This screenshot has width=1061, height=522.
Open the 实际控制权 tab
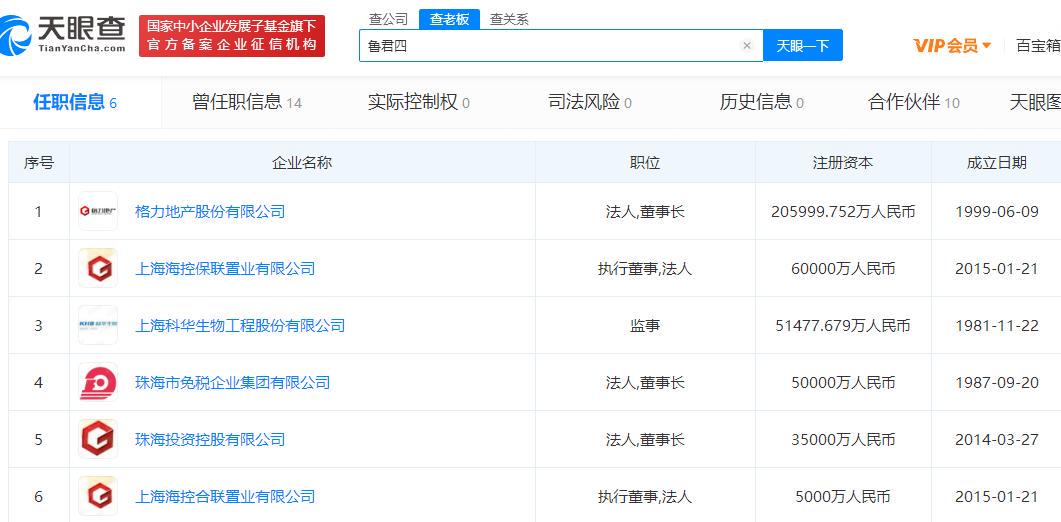tap(418, 102)
